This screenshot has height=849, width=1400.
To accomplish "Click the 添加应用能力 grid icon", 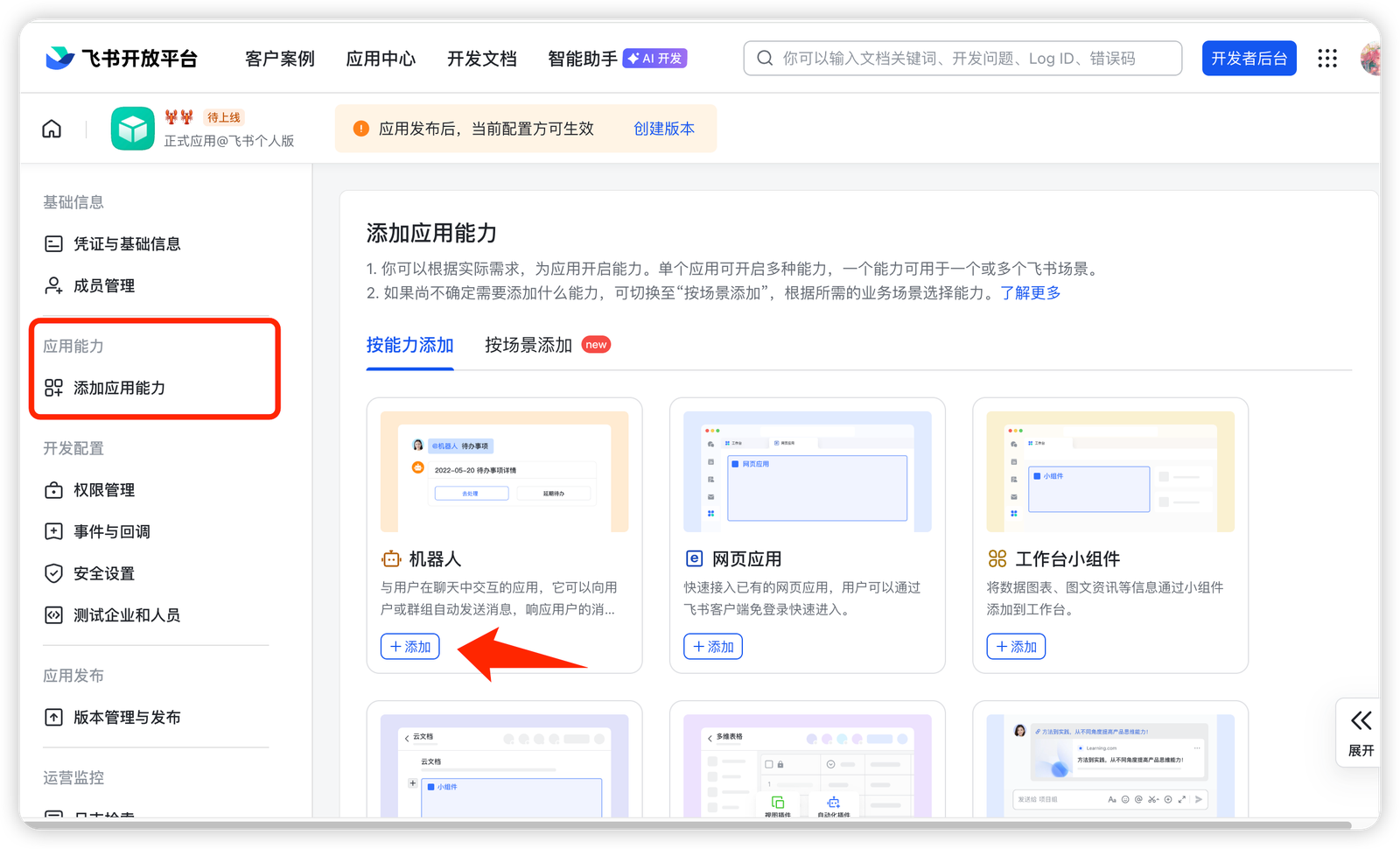I will [x=53, y=388].
